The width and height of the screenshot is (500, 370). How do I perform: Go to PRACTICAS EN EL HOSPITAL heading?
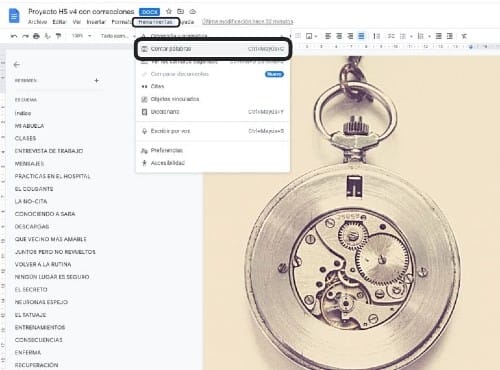(52, 176)
